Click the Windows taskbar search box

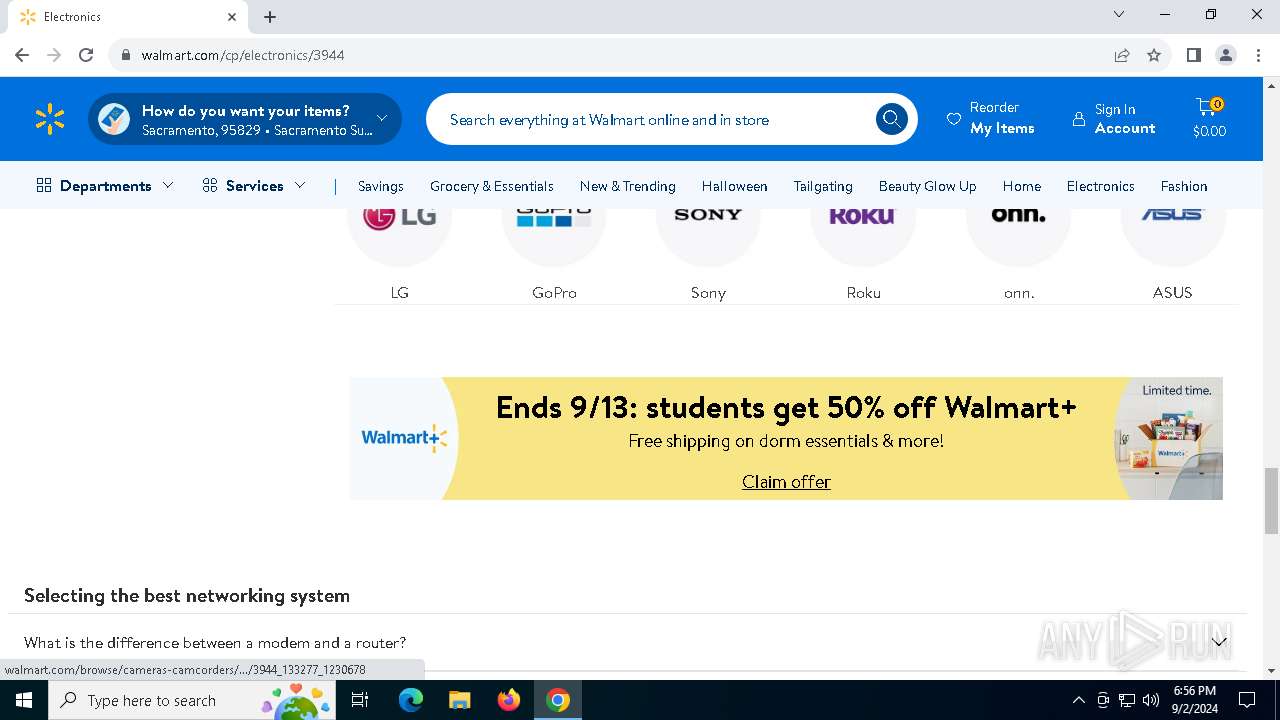[x=191, y=700]
